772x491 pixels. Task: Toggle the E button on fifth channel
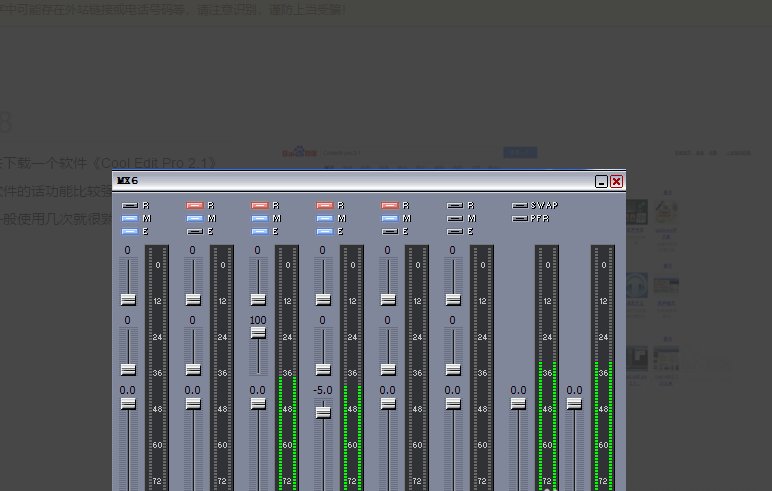[x=389, y=231]
